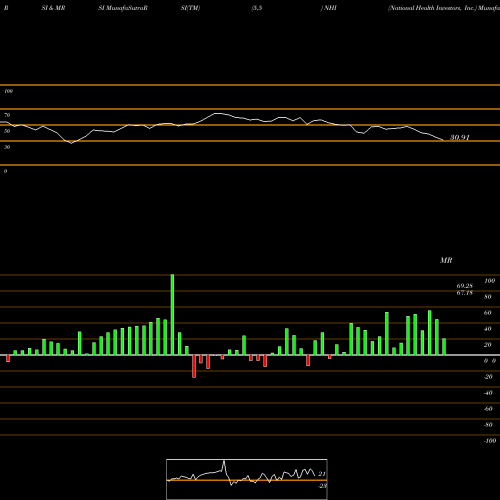Click the peak spike in mini chart

[224, 462]
